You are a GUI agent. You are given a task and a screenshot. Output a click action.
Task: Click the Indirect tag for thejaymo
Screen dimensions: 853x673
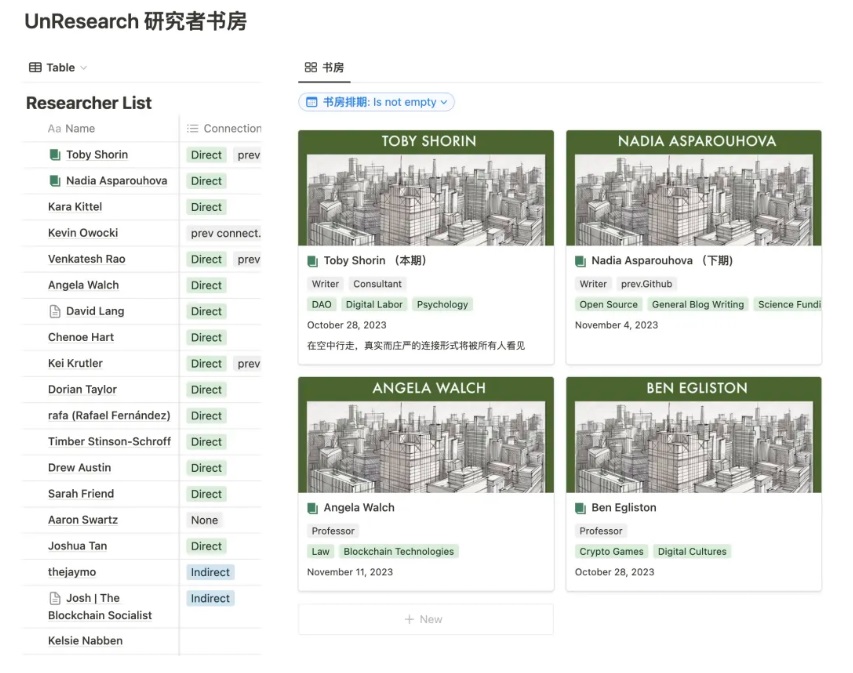coord(210,572)
